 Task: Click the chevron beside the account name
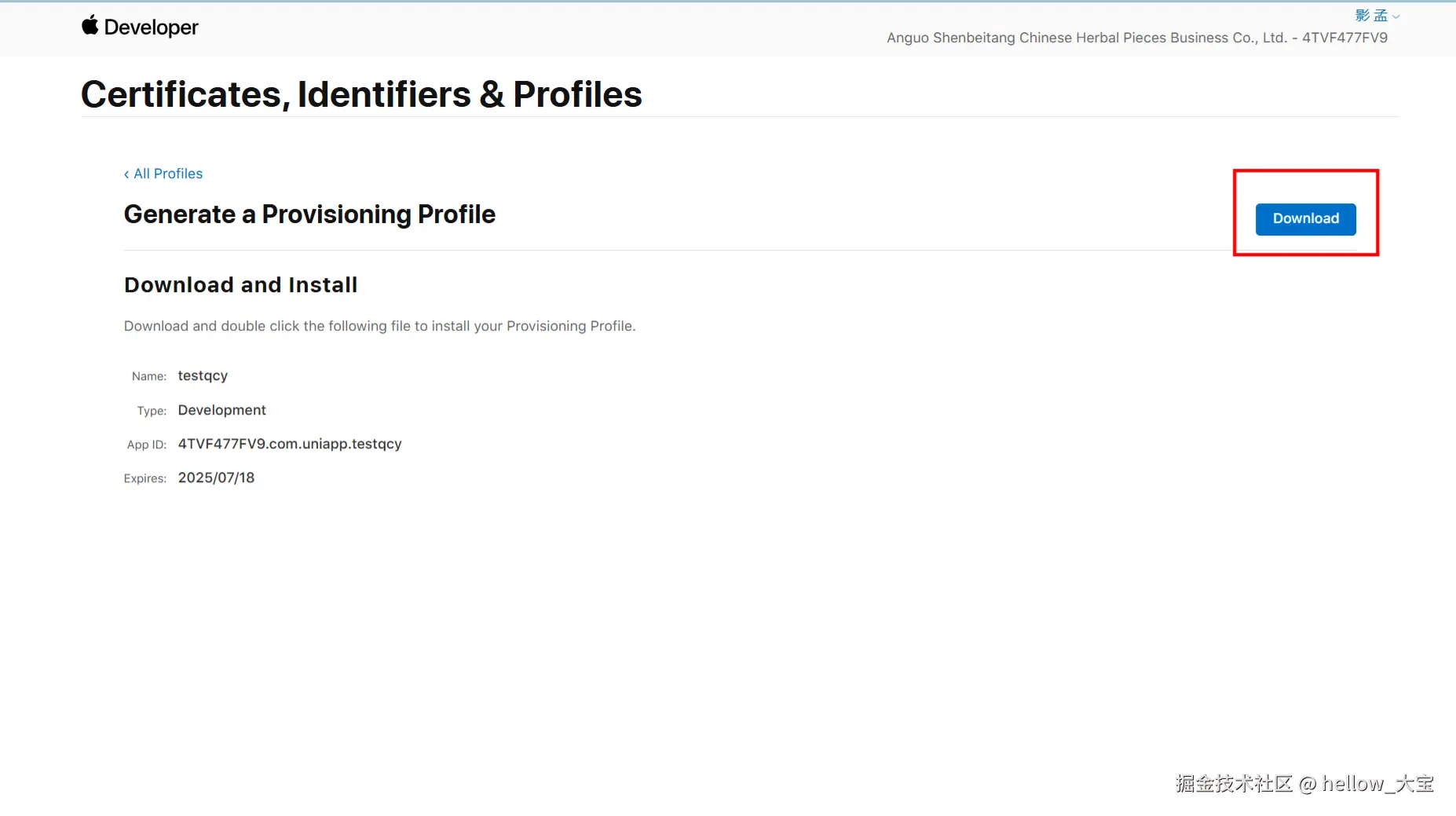coord(1396,16)
